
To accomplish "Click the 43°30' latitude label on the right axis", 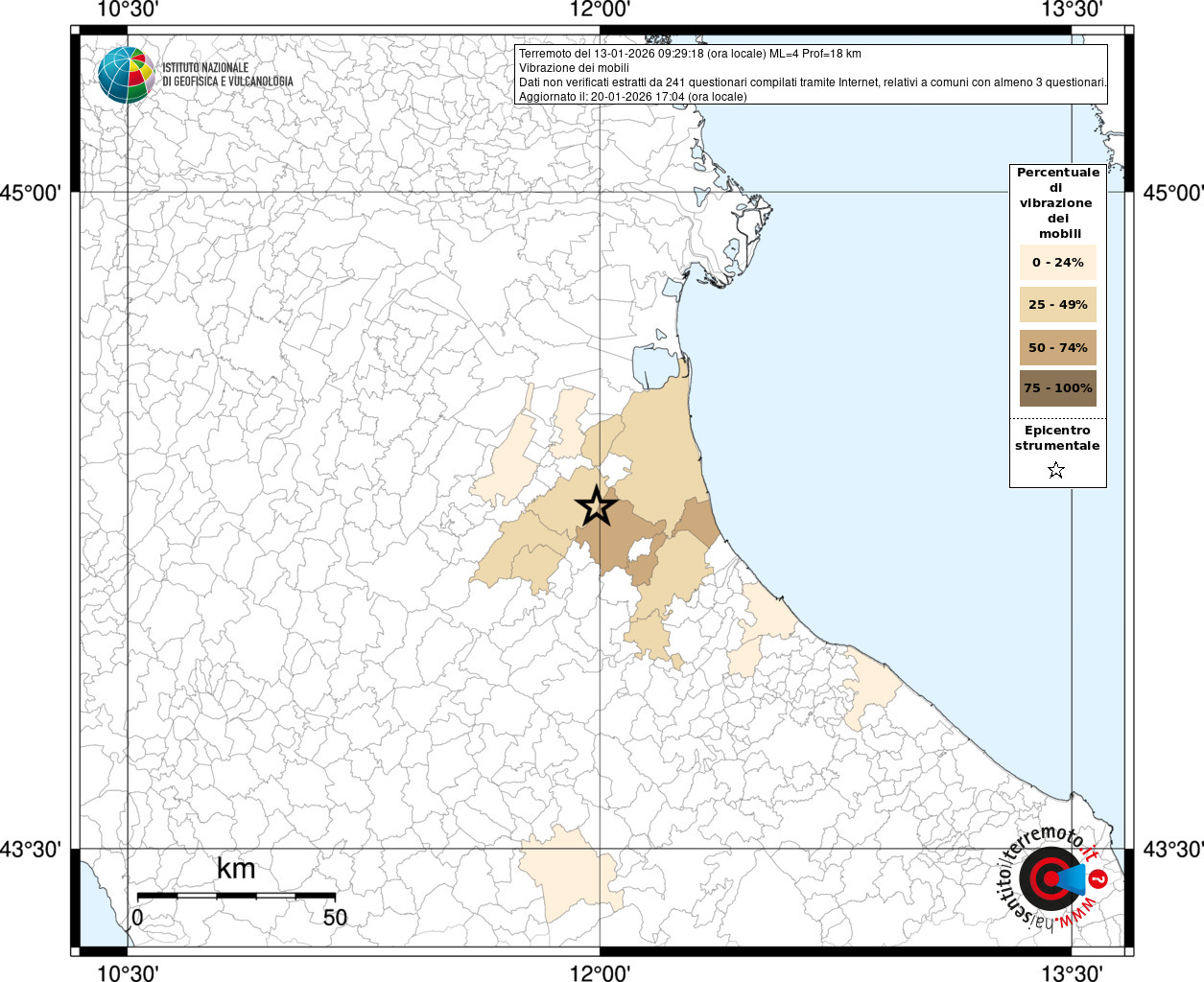I will tap(1172, 850).
